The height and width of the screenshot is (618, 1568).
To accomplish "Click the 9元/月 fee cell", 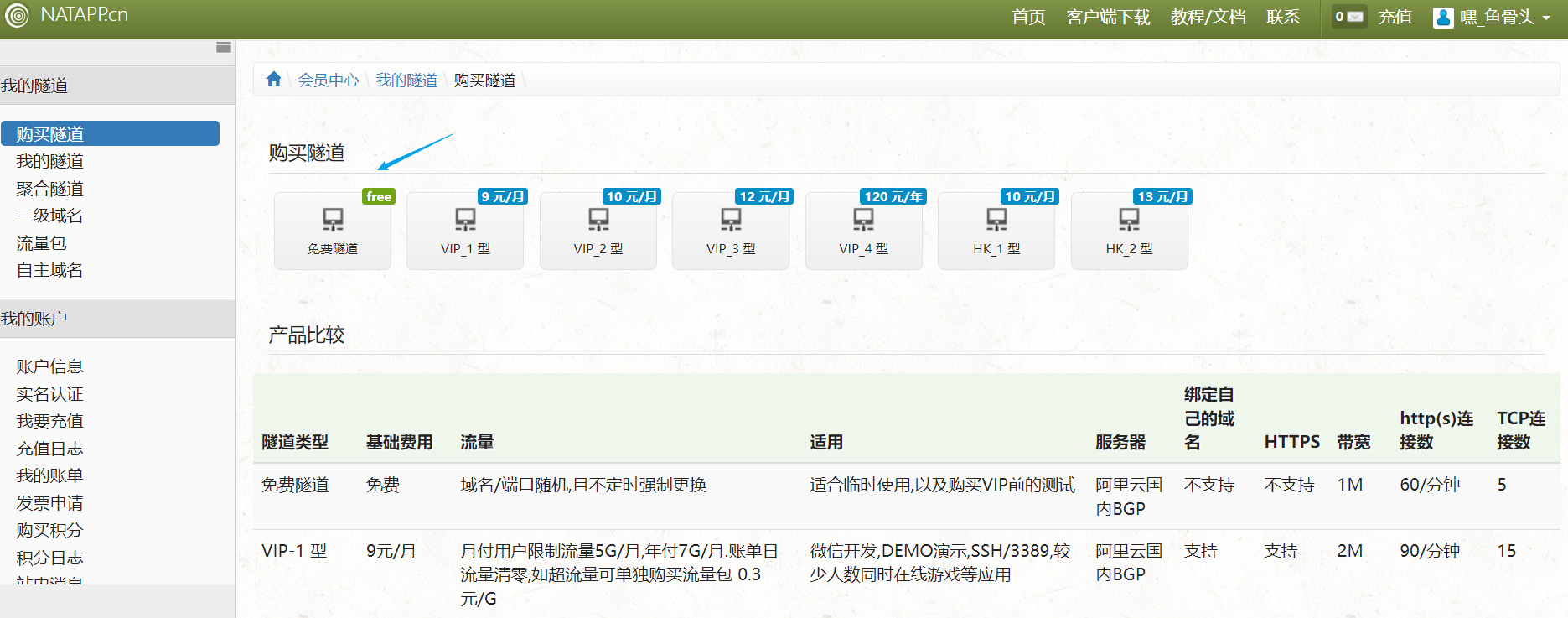I will tap(391, 551).
